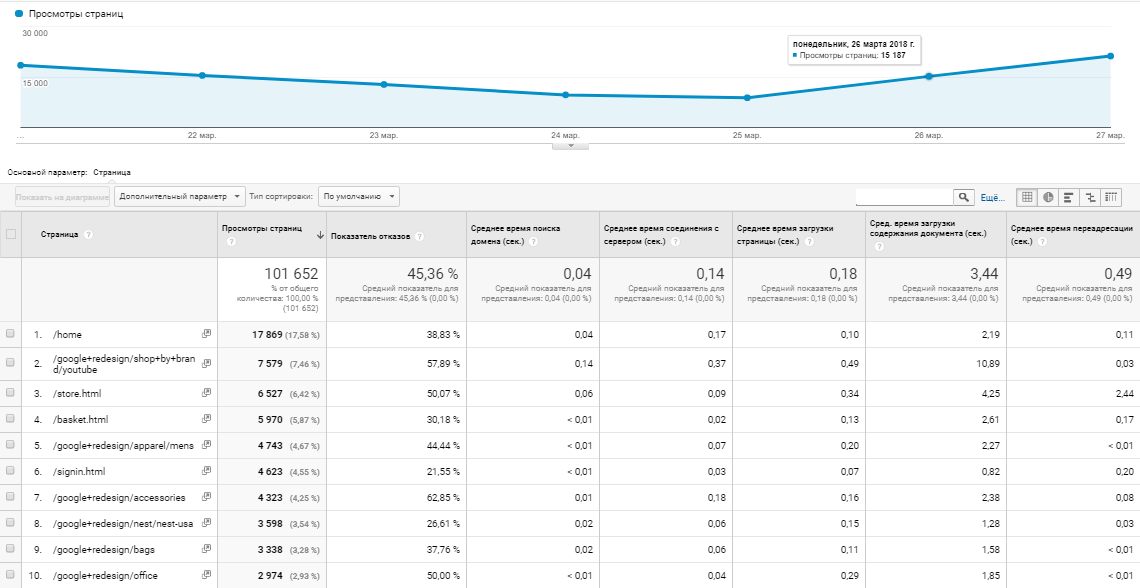Screen dimensions: 1140x588
Task: Click the Ещё… advanced filter link
Action: [992, 198]
